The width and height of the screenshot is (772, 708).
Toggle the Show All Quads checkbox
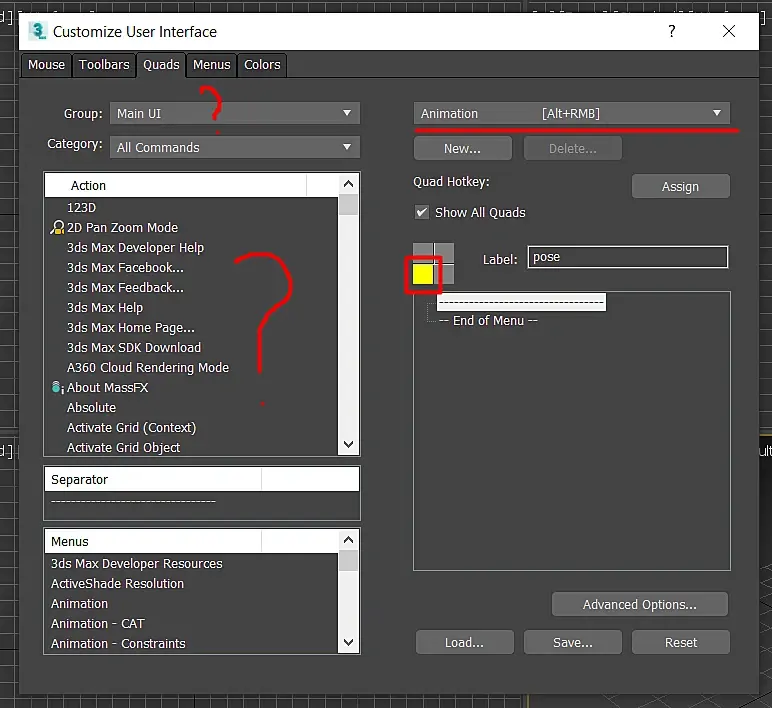click(422, 212)
